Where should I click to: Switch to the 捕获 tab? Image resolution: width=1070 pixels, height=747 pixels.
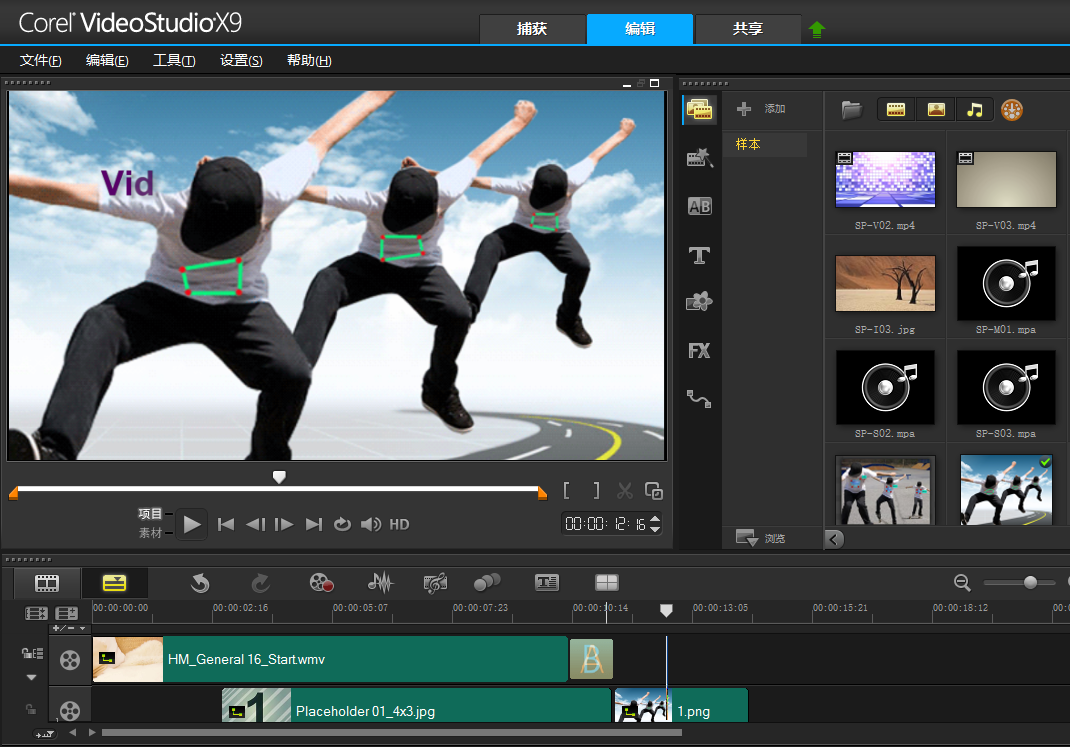pos(532,29)
